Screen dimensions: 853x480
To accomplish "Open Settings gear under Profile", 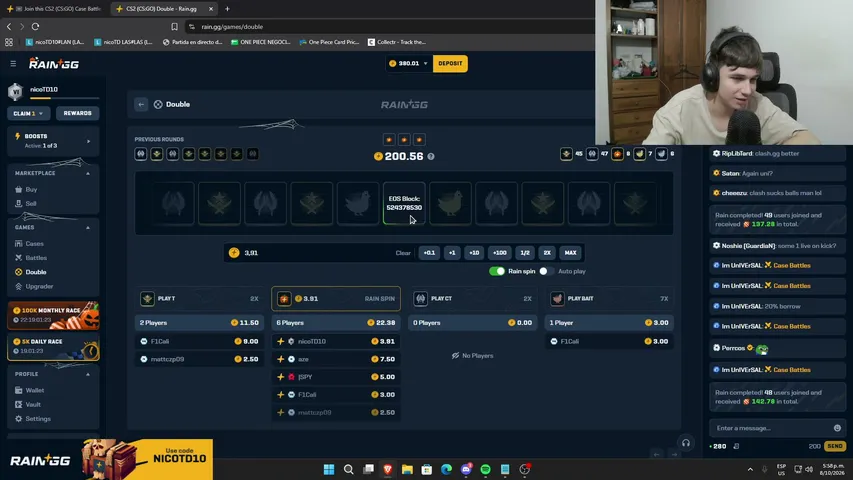I will 38,419.
